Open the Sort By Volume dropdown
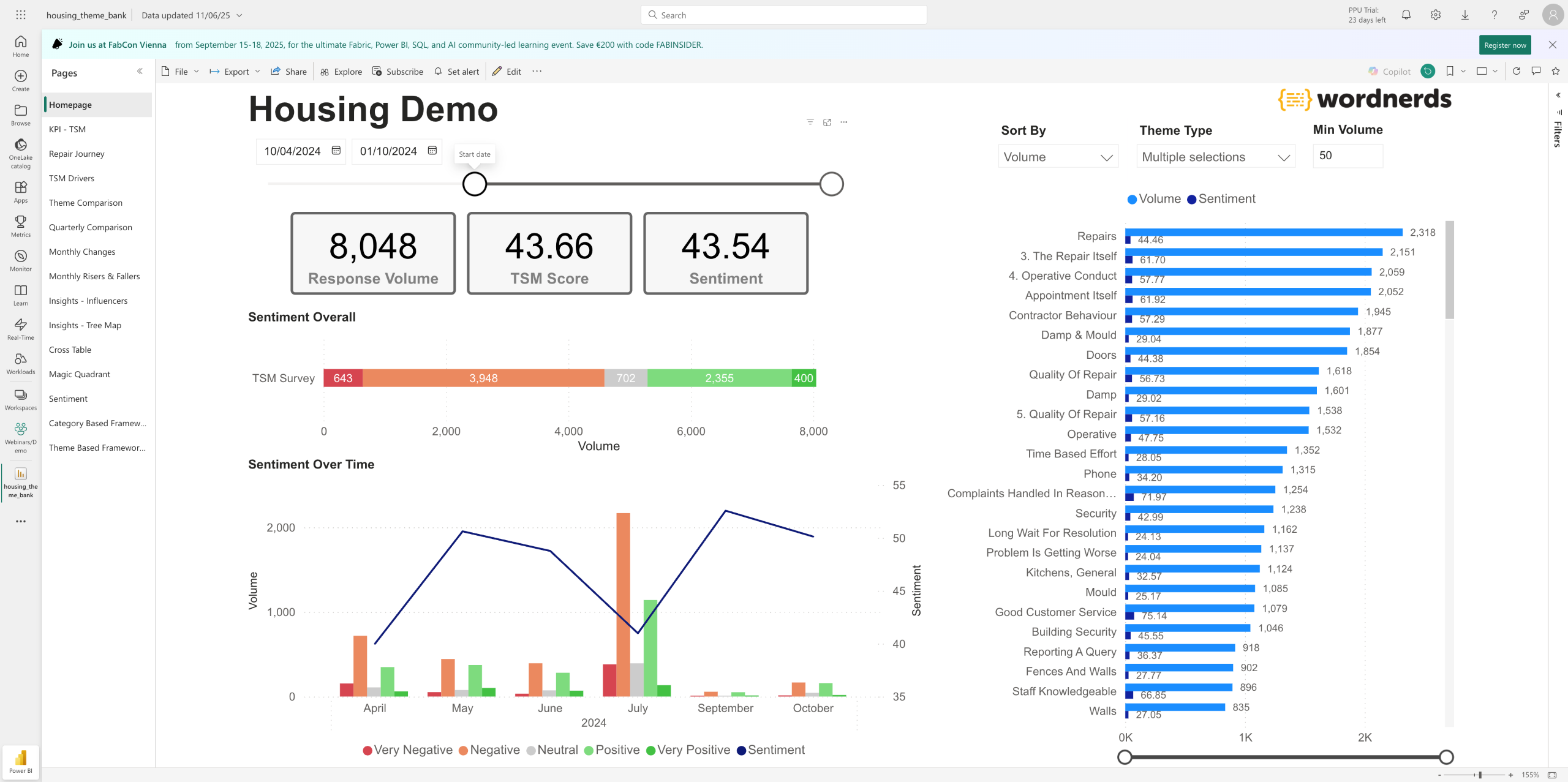Viewport: 1568px width, 782px height. pyautogui.click(x=1058, y=157)
